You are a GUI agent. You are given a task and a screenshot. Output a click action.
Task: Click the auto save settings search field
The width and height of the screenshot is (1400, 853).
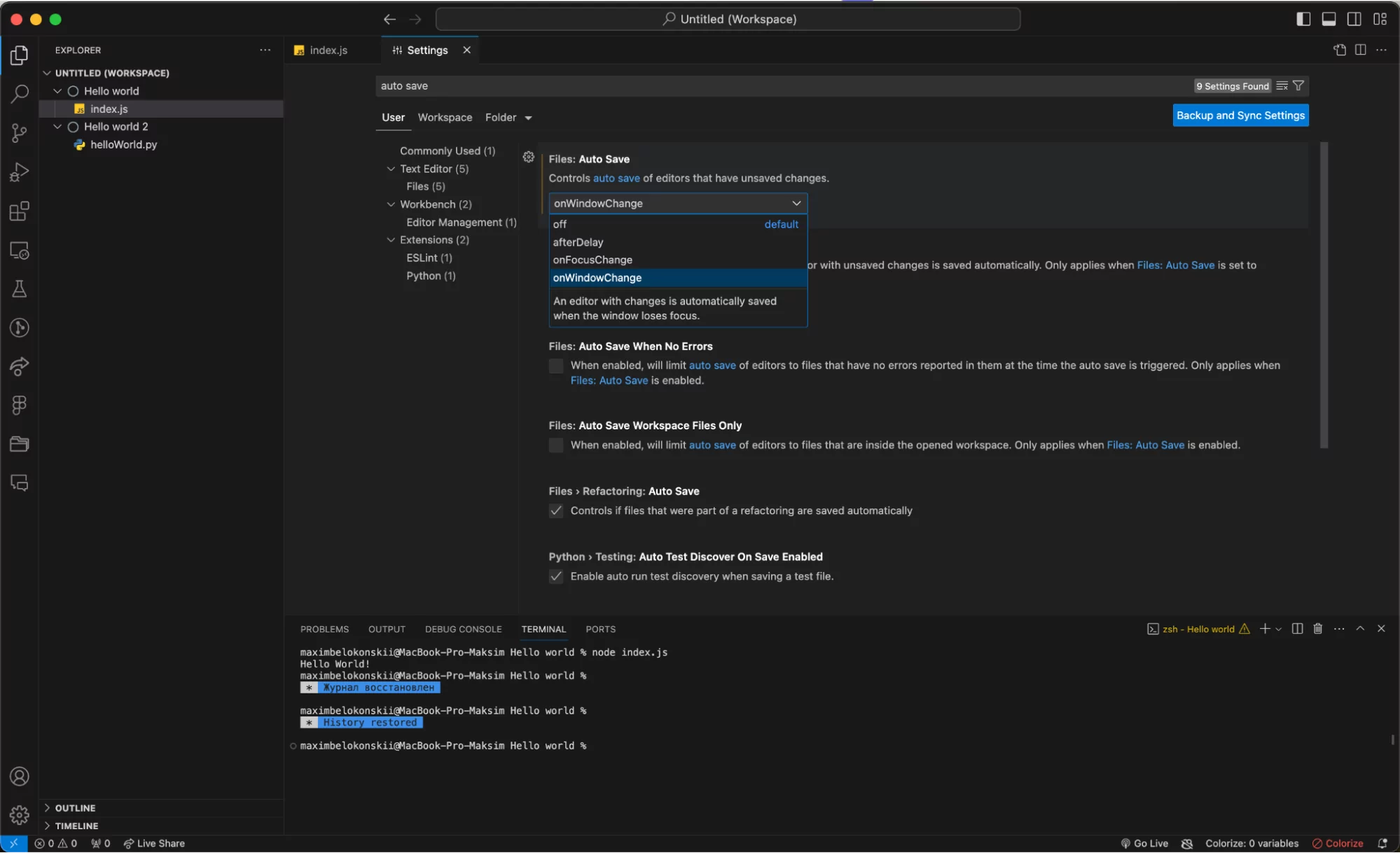tap(770, 85)
